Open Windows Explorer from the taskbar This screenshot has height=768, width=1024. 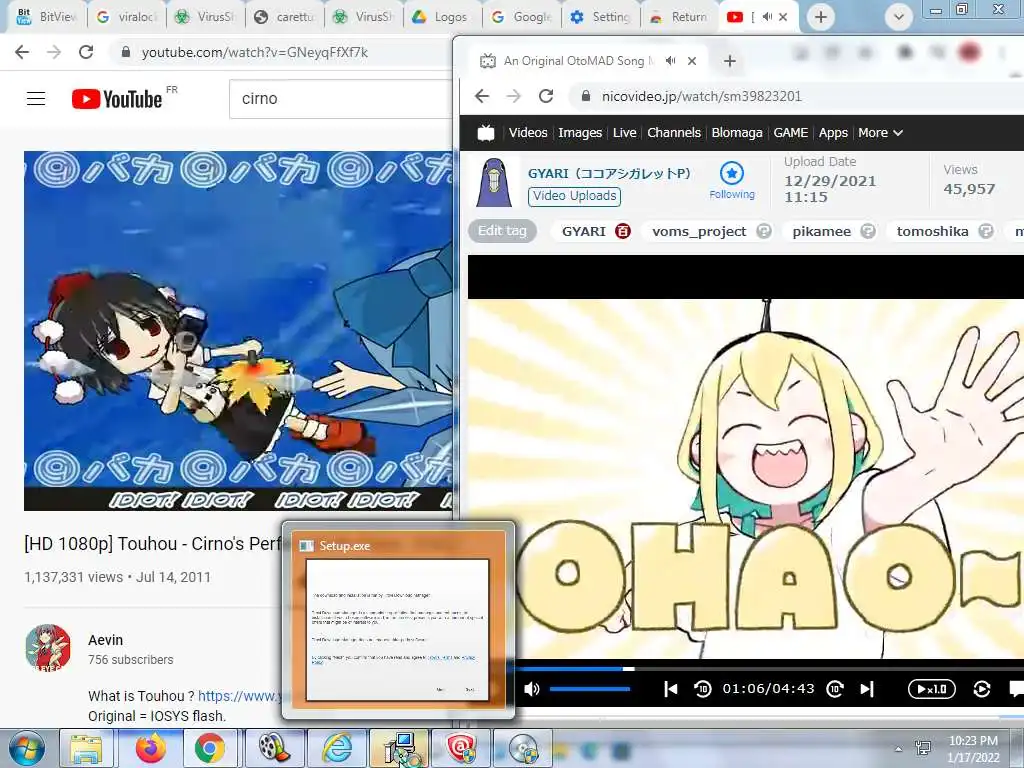[x=87, y=748]
